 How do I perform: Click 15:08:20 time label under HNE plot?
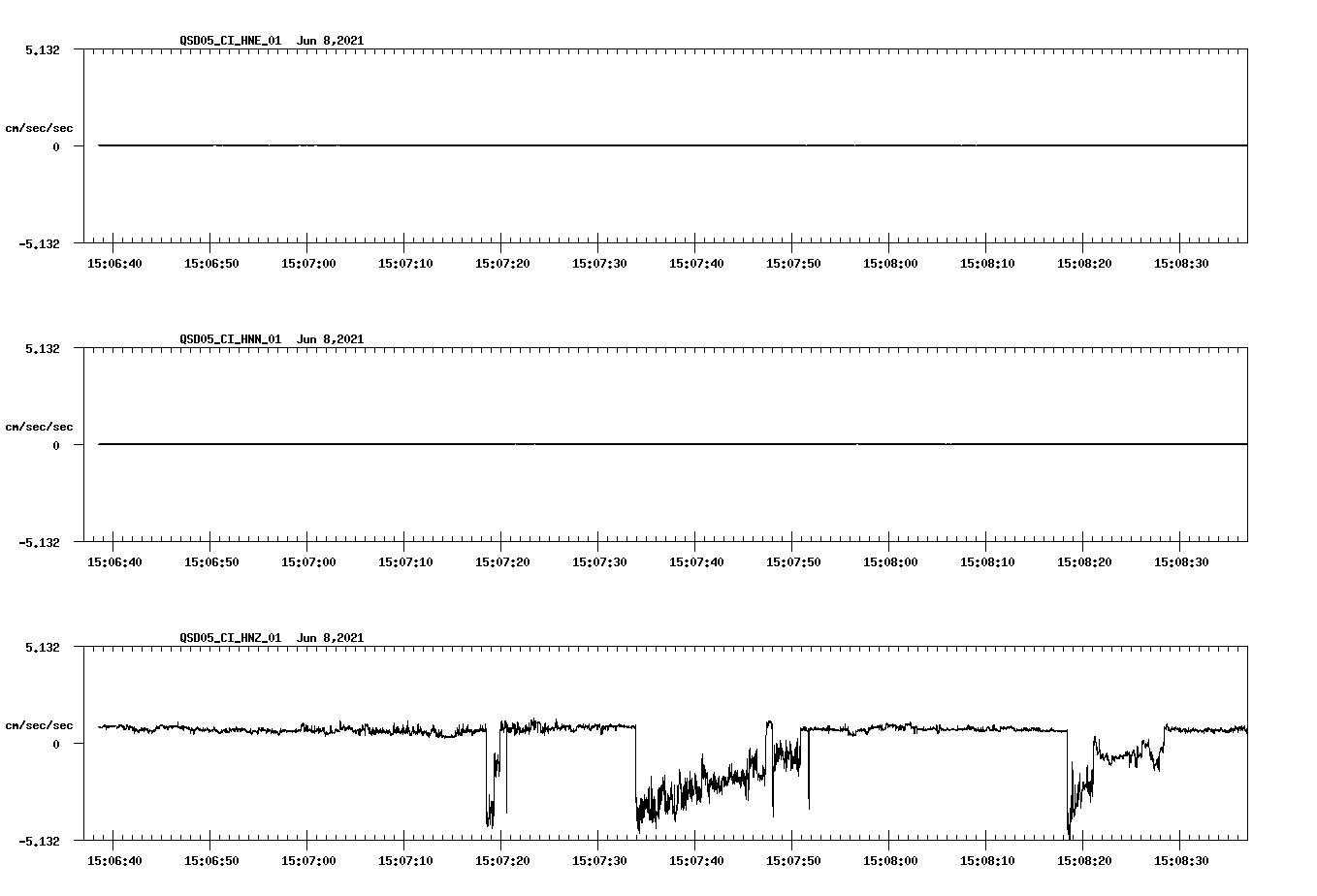(x=1084, y=264)
